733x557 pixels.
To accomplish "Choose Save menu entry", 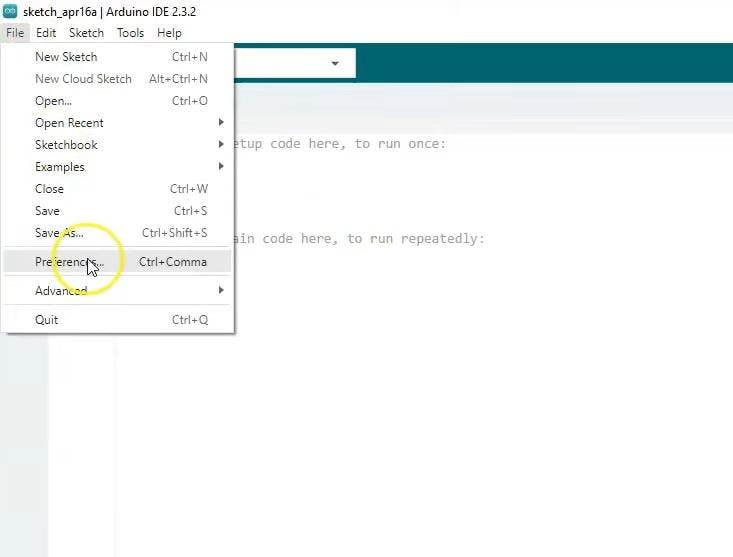I will coord(117,211).
